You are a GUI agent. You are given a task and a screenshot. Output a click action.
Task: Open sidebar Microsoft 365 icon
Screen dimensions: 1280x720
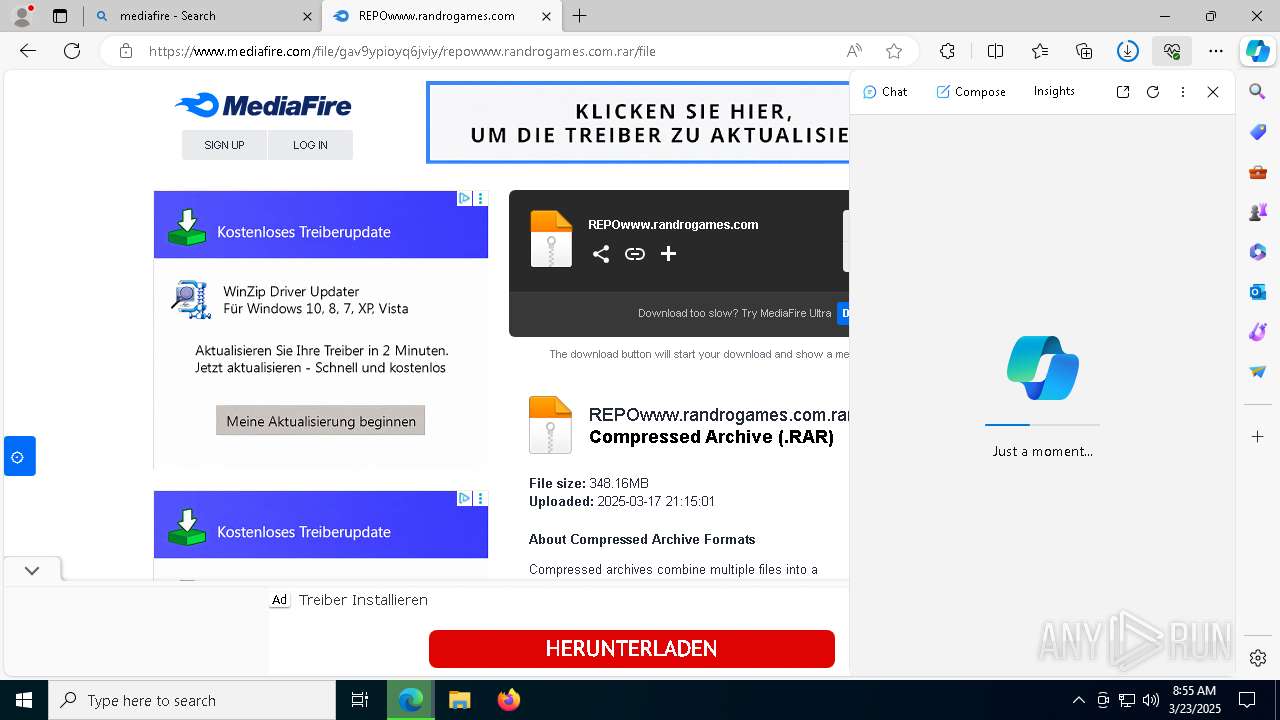[x=1258, y=252]
